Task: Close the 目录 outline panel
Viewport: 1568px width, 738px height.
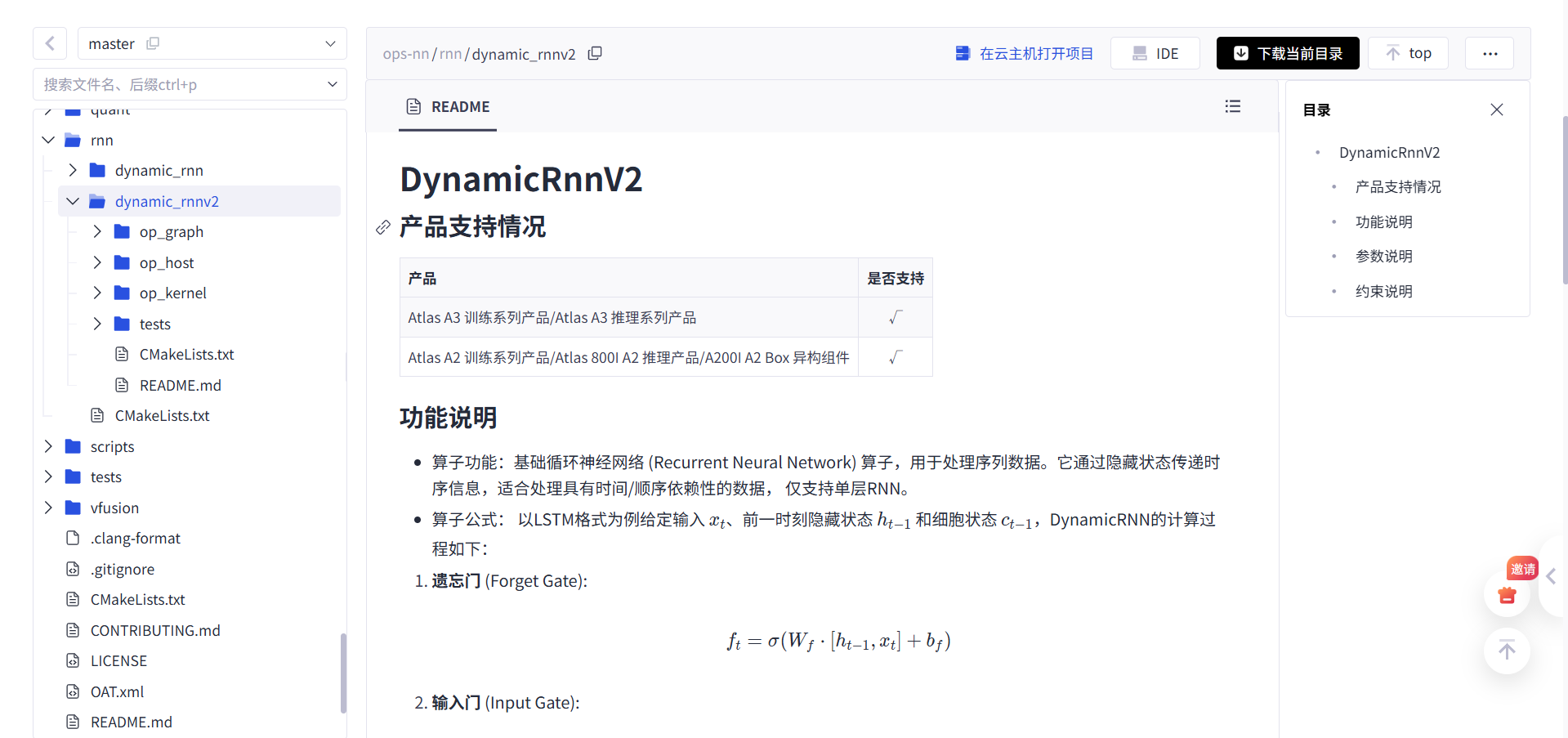Action: point(1497,109)
